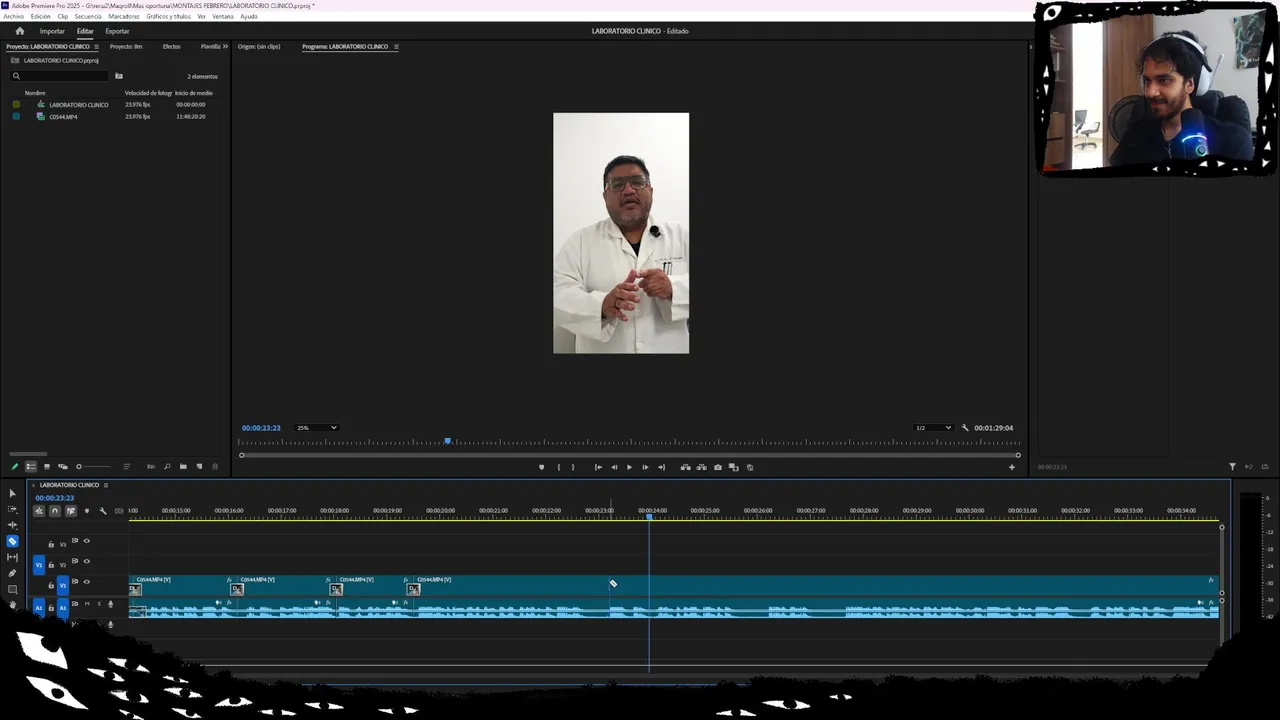Open the Program monitor button editor plus
The image size is (1280, 720).
tap(1011, 467)
